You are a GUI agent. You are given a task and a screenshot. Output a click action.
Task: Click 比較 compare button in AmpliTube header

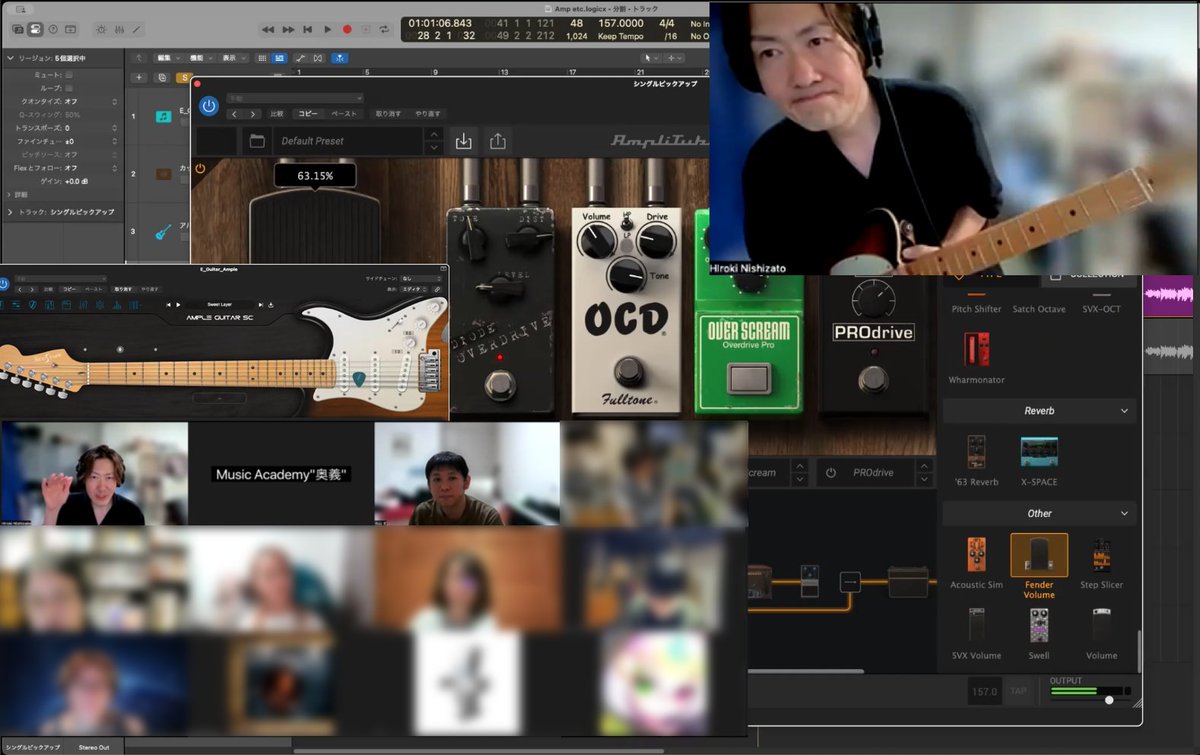coord(277,114)
